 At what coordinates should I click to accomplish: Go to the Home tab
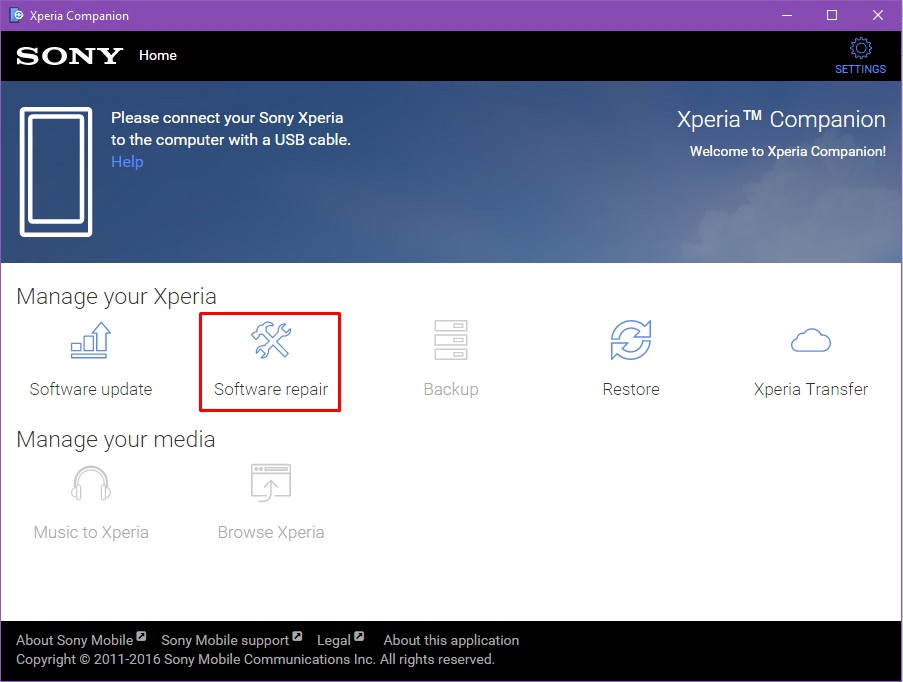click(x=158, y=55)
